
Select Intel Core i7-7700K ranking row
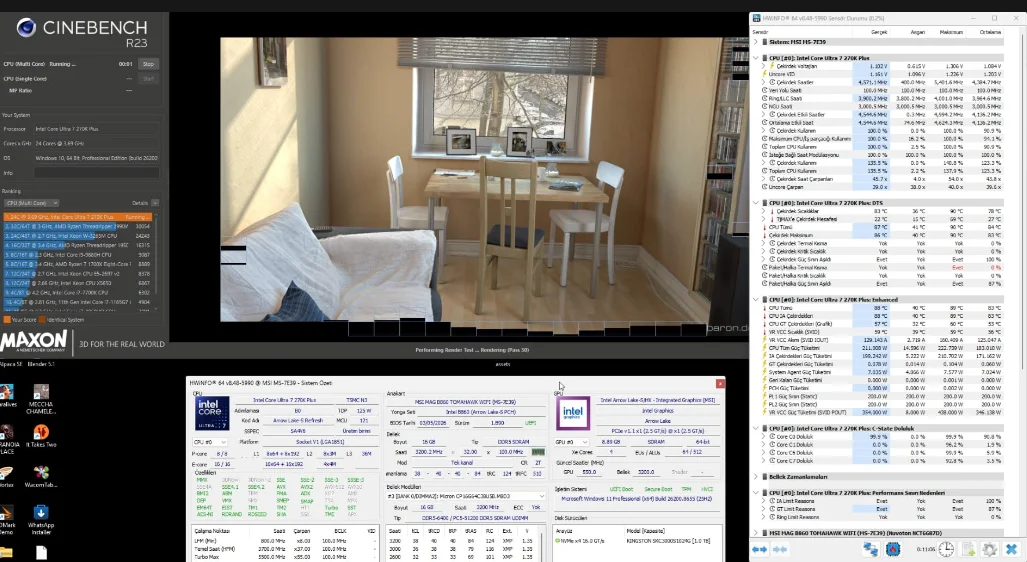(77, 293)
